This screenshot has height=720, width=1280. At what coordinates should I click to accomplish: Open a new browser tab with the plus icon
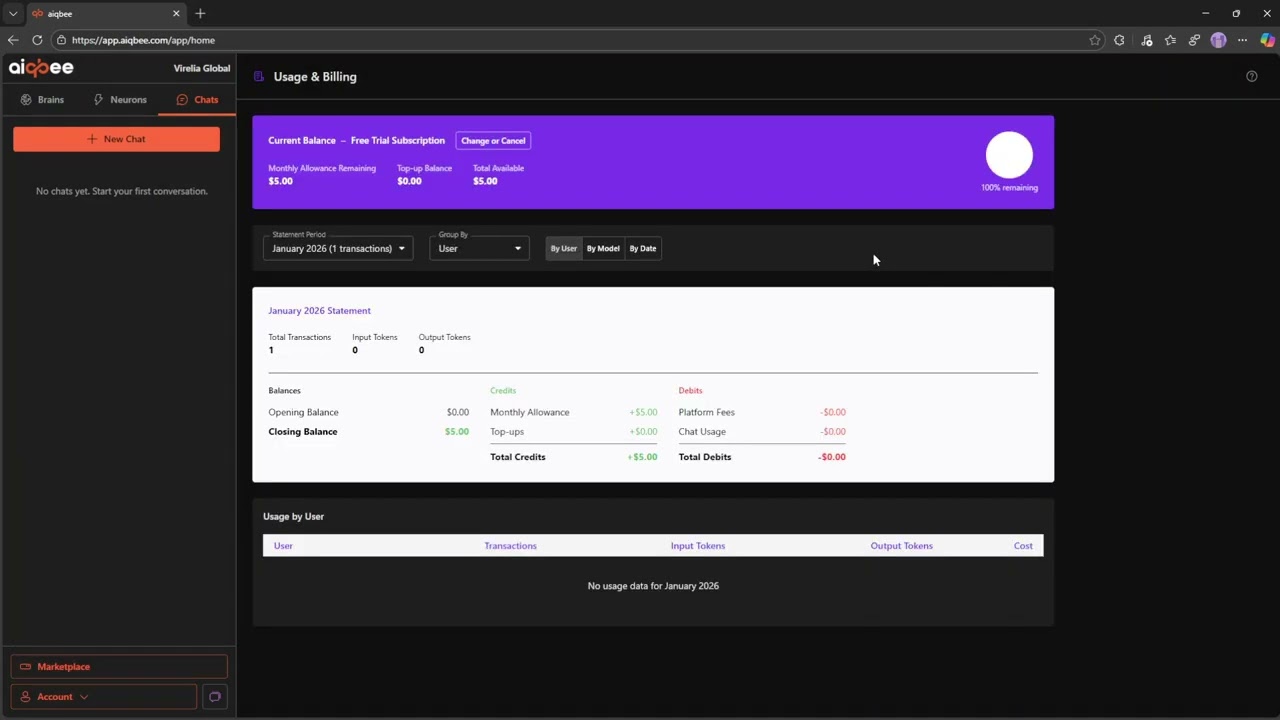(200, 13)
